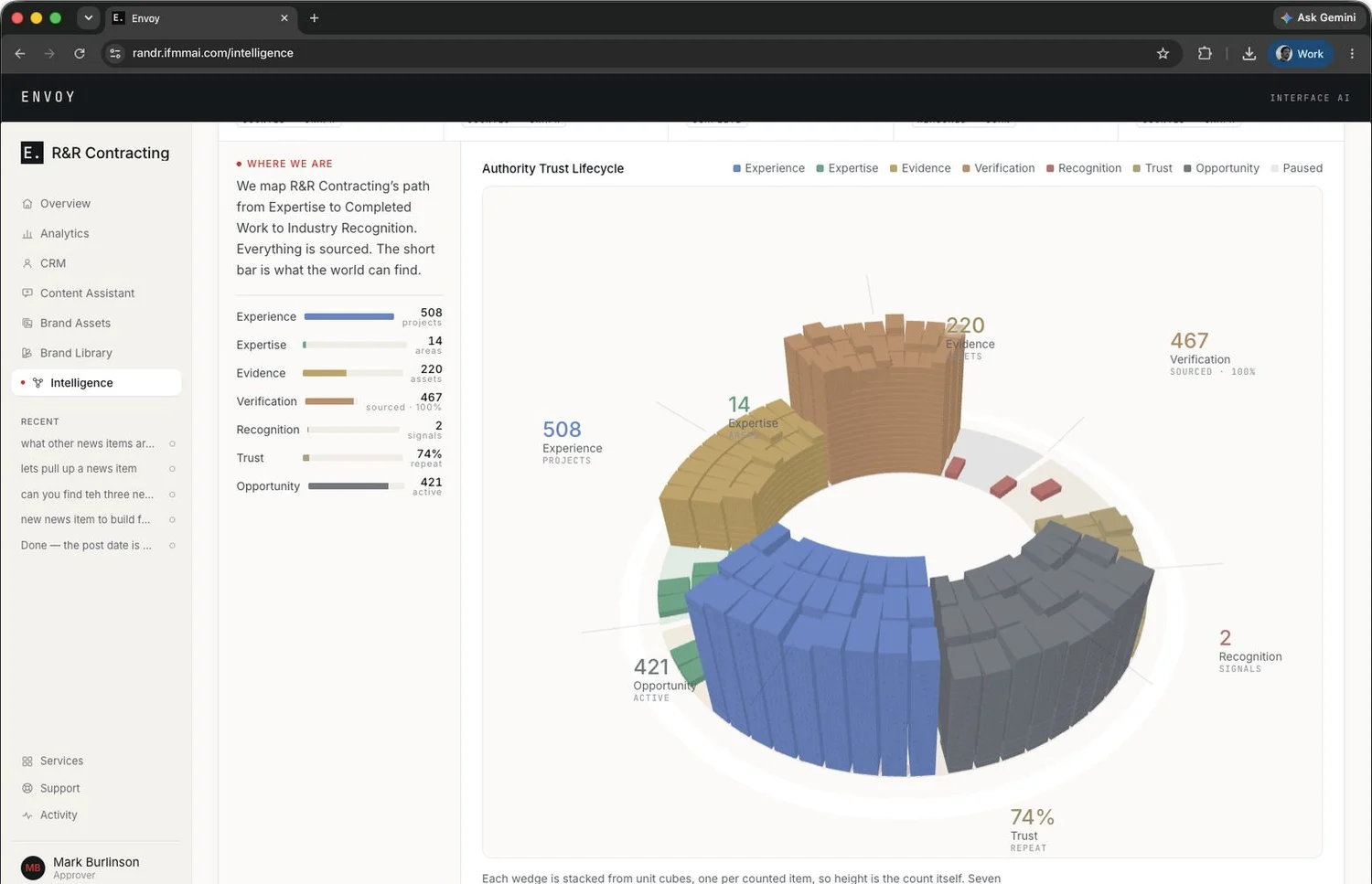Toggle Experience legend entry
The image size is (1372, 884).
click(x=768, y=168)
